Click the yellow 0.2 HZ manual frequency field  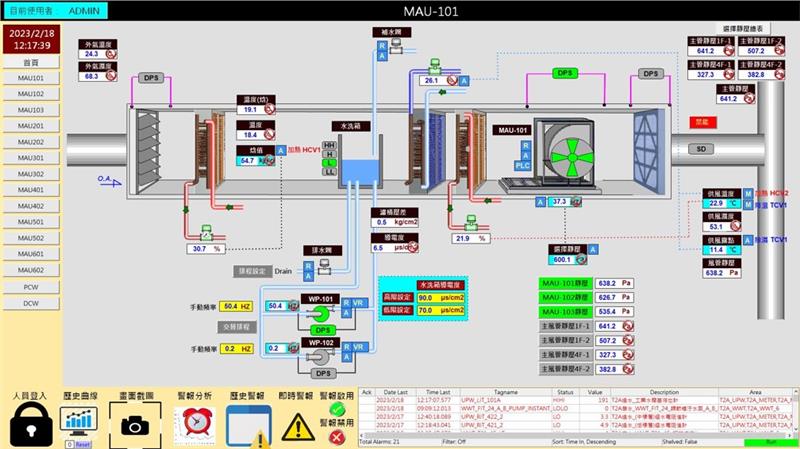click(x=236, y=349)
